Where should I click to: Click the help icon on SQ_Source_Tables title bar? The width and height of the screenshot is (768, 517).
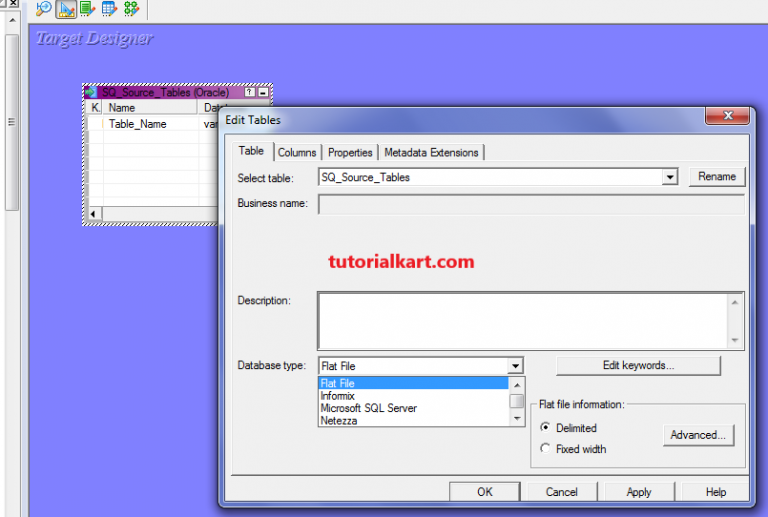(249, 92)
